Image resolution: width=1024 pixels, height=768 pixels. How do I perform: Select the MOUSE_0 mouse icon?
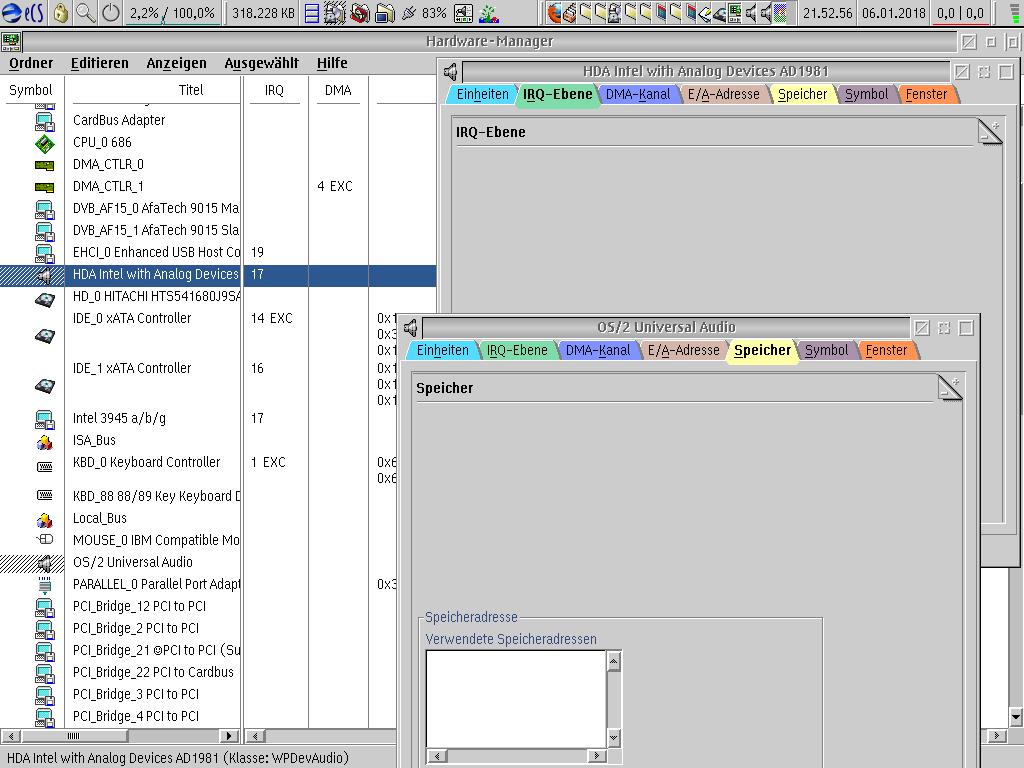(x=44, y=539)
